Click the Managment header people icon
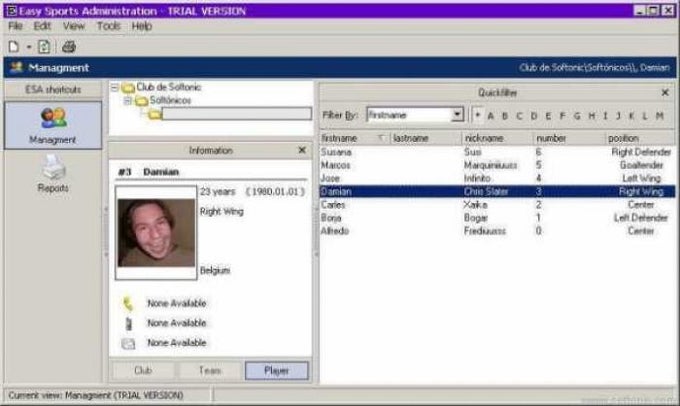 point(16,68)
